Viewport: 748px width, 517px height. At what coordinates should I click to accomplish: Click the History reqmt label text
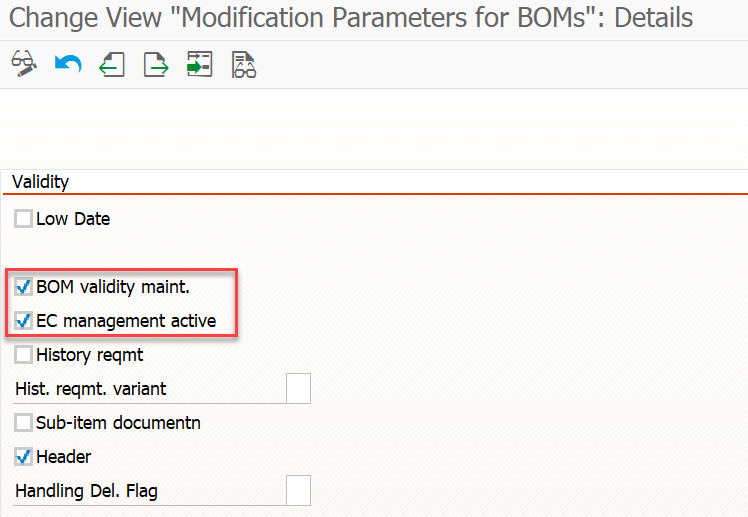point(90,355)
